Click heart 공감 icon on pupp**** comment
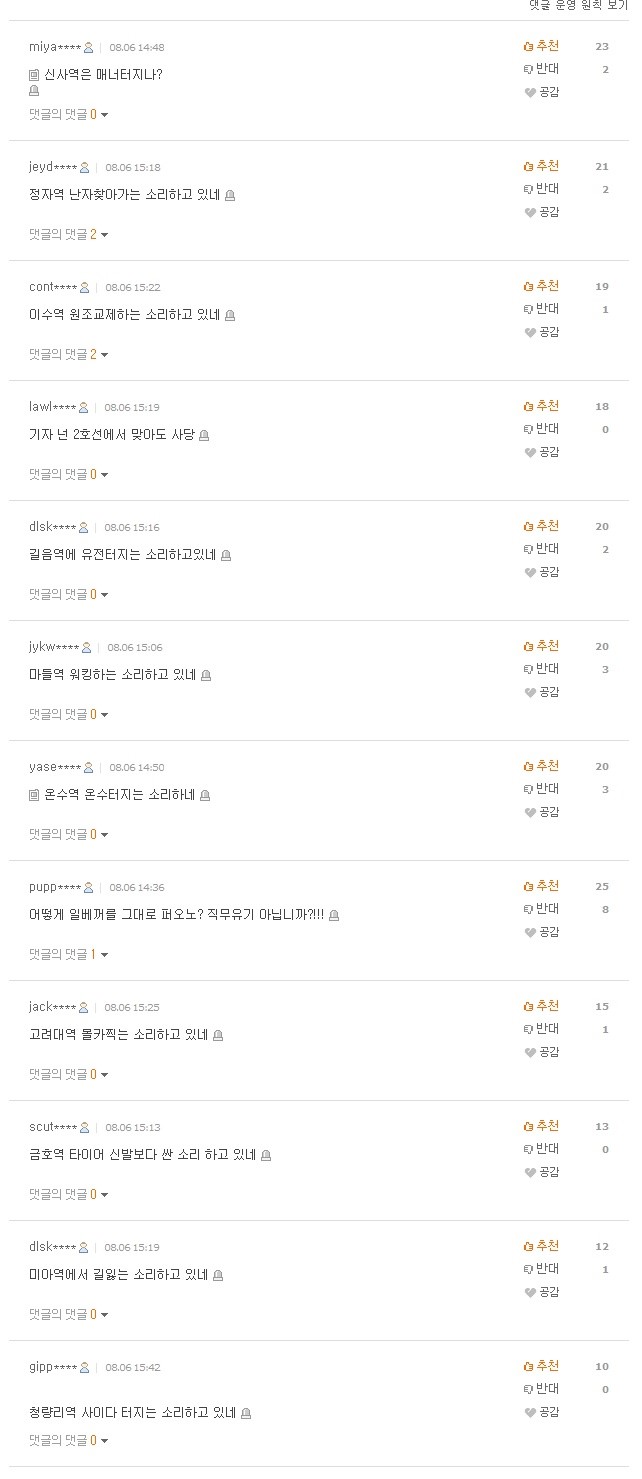The image size is (642, 1479). tap(530, 932)
